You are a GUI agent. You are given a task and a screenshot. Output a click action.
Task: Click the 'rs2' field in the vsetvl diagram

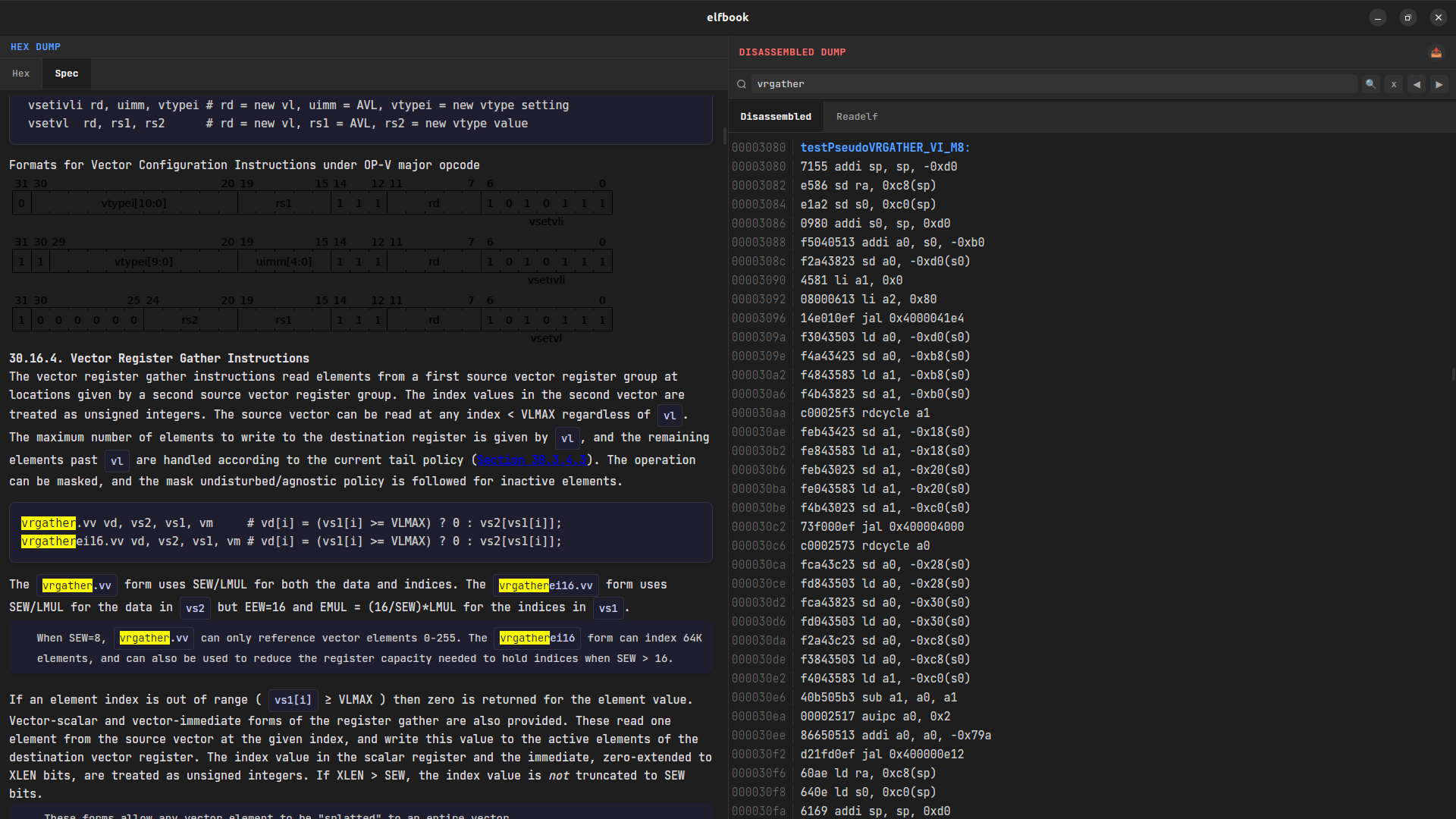(190, 320)
